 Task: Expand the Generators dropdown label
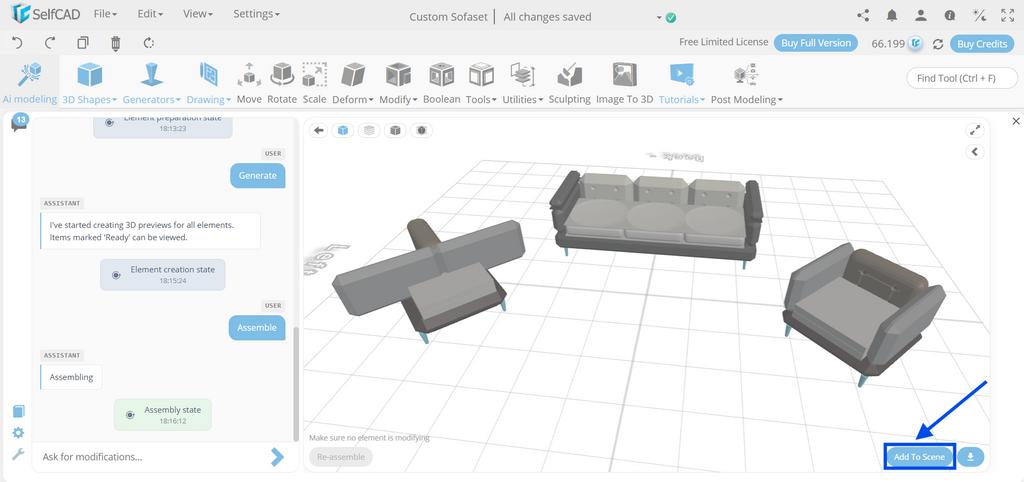click(152, 100)
